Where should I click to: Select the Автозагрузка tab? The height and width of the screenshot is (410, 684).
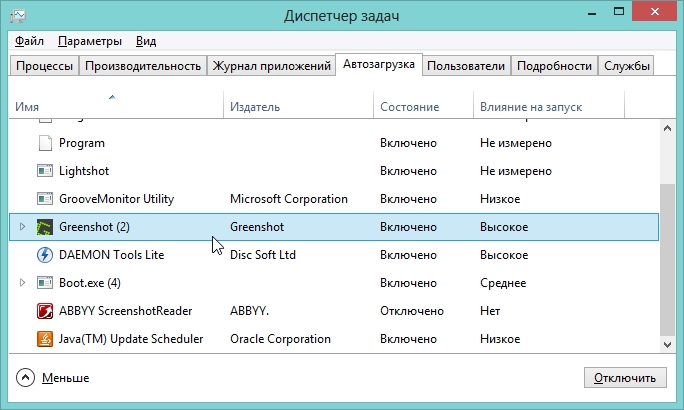coord(379,65)
